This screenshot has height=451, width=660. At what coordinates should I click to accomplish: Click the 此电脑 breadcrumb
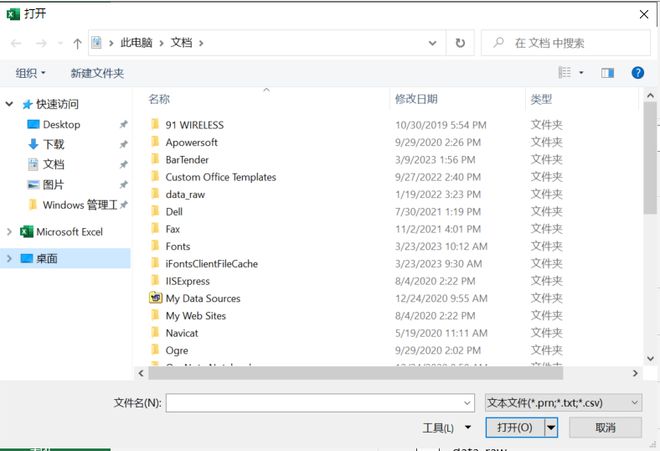pos(136,43)
